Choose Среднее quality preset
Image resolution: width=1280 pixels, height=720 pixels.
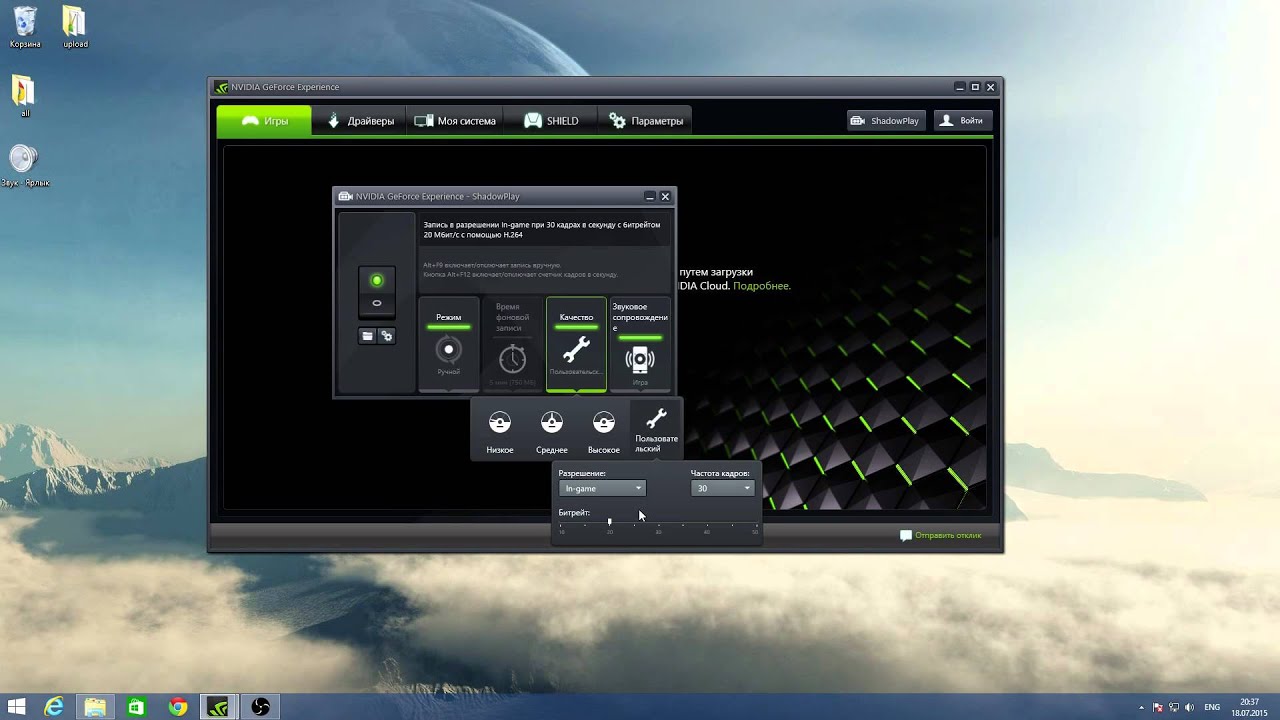pos(552,432)
